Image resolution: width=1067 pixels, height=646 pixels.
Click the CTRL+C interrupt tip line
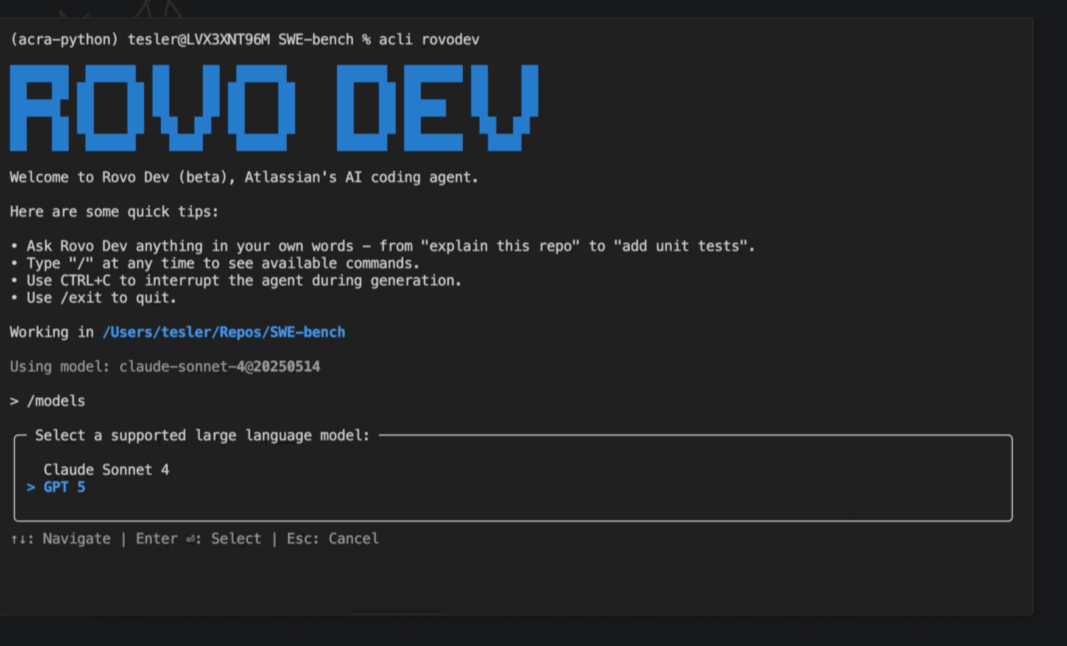(235, 281)
